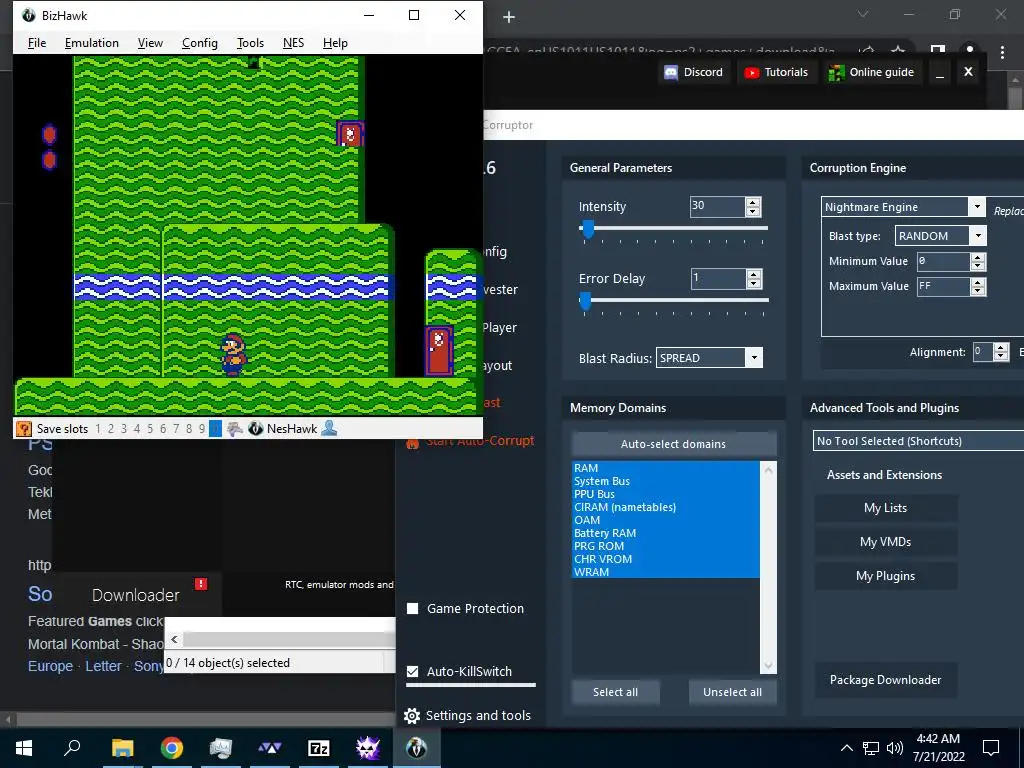The image size is (1024, 768).
Task: Increase Maximum Value with spinner arrow
Action: [978, 282]
